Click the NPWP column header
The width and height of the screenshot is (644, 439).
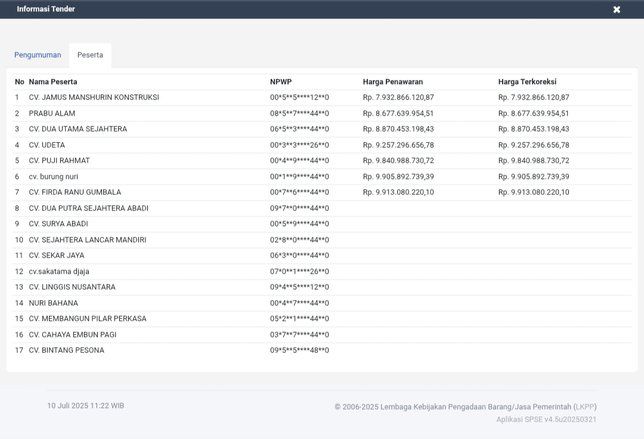point(280,81)
